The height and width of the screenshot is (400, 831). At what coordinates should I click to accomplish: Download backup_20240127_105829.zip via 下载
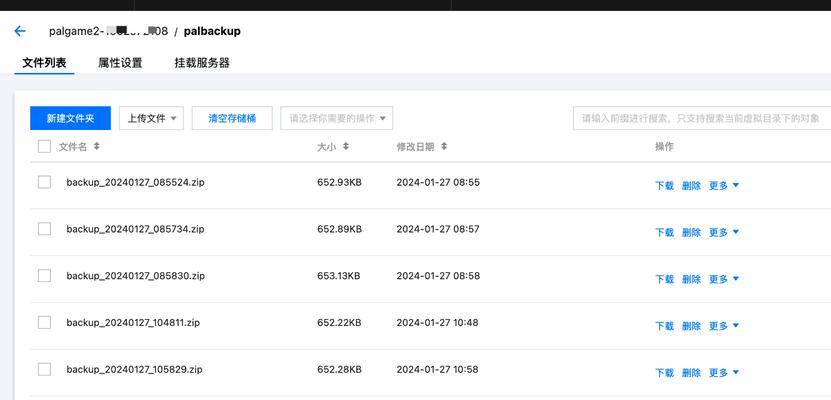665,372
